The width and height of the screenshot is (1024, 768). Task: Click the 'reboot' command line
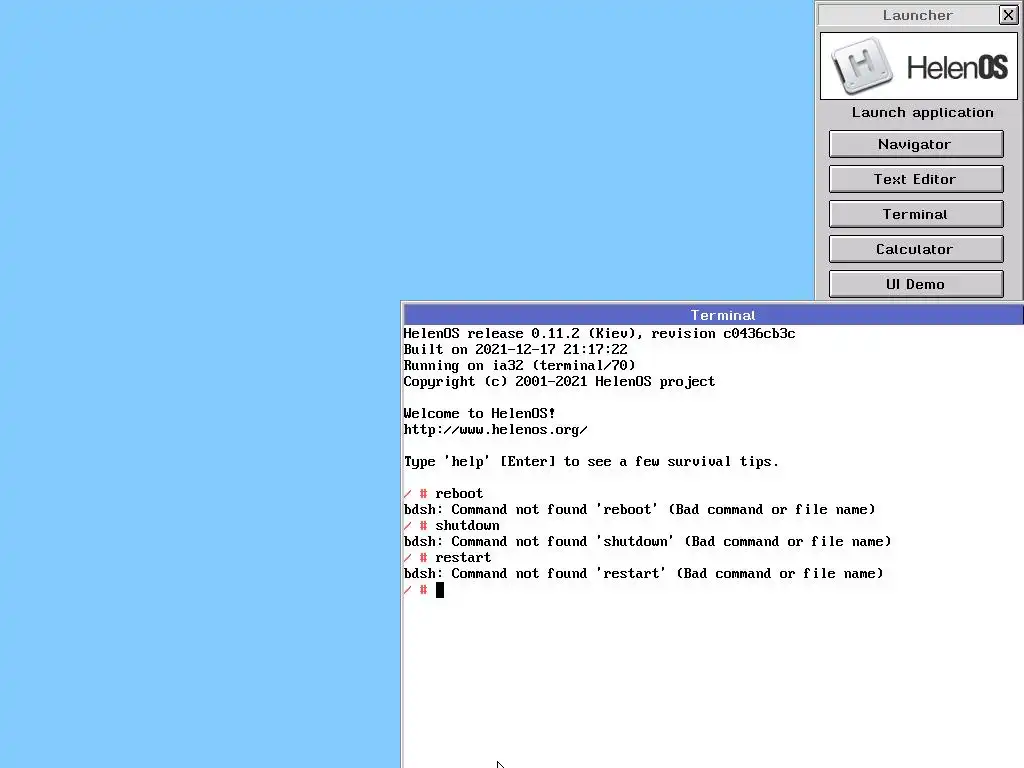443,494
